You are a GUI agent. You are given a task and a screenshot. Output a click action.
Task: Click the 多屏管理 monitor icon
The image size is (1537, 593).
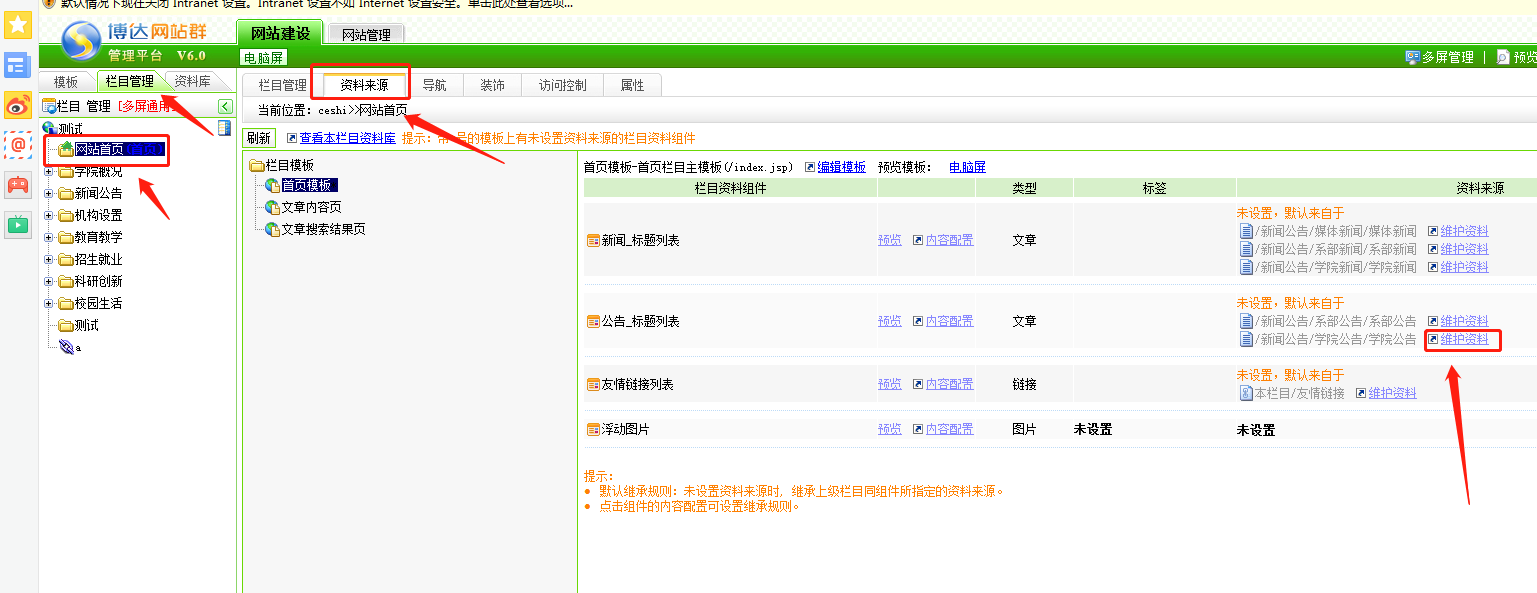click(x=1412, y=58)
